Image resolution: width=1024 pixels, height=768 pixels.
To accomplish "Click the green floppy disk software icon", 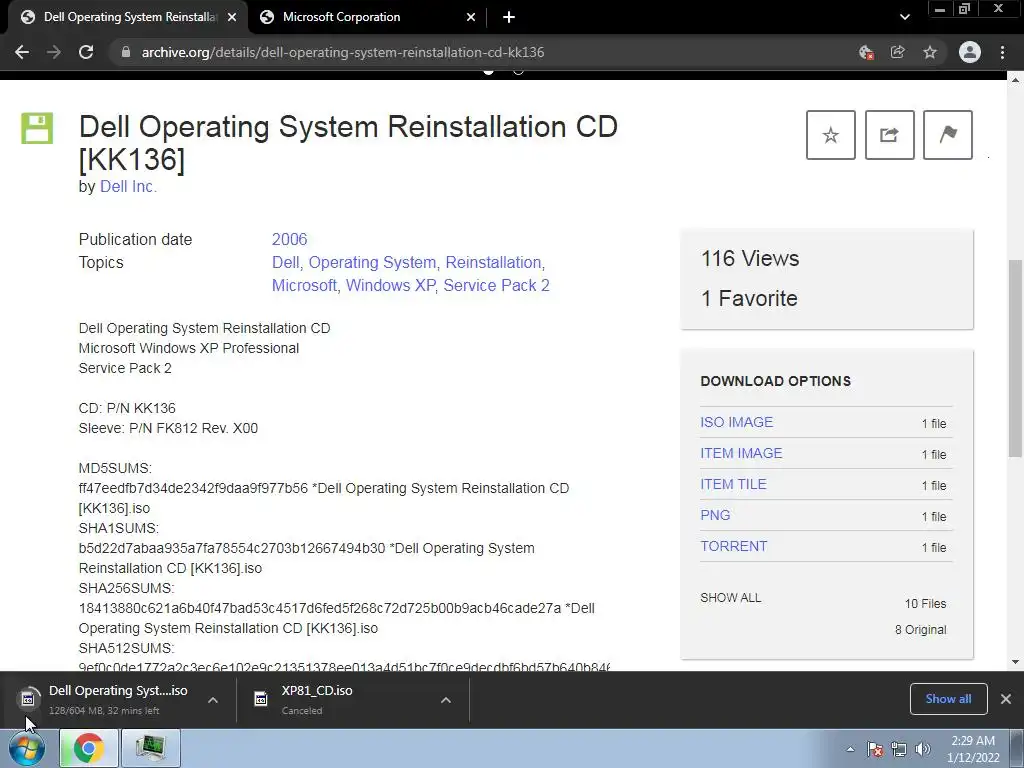I will click(37, 128).
